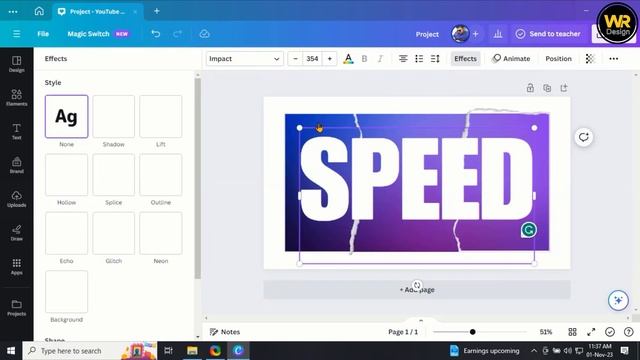
Task: Select the Neon text style
Action: click(161, 233)
